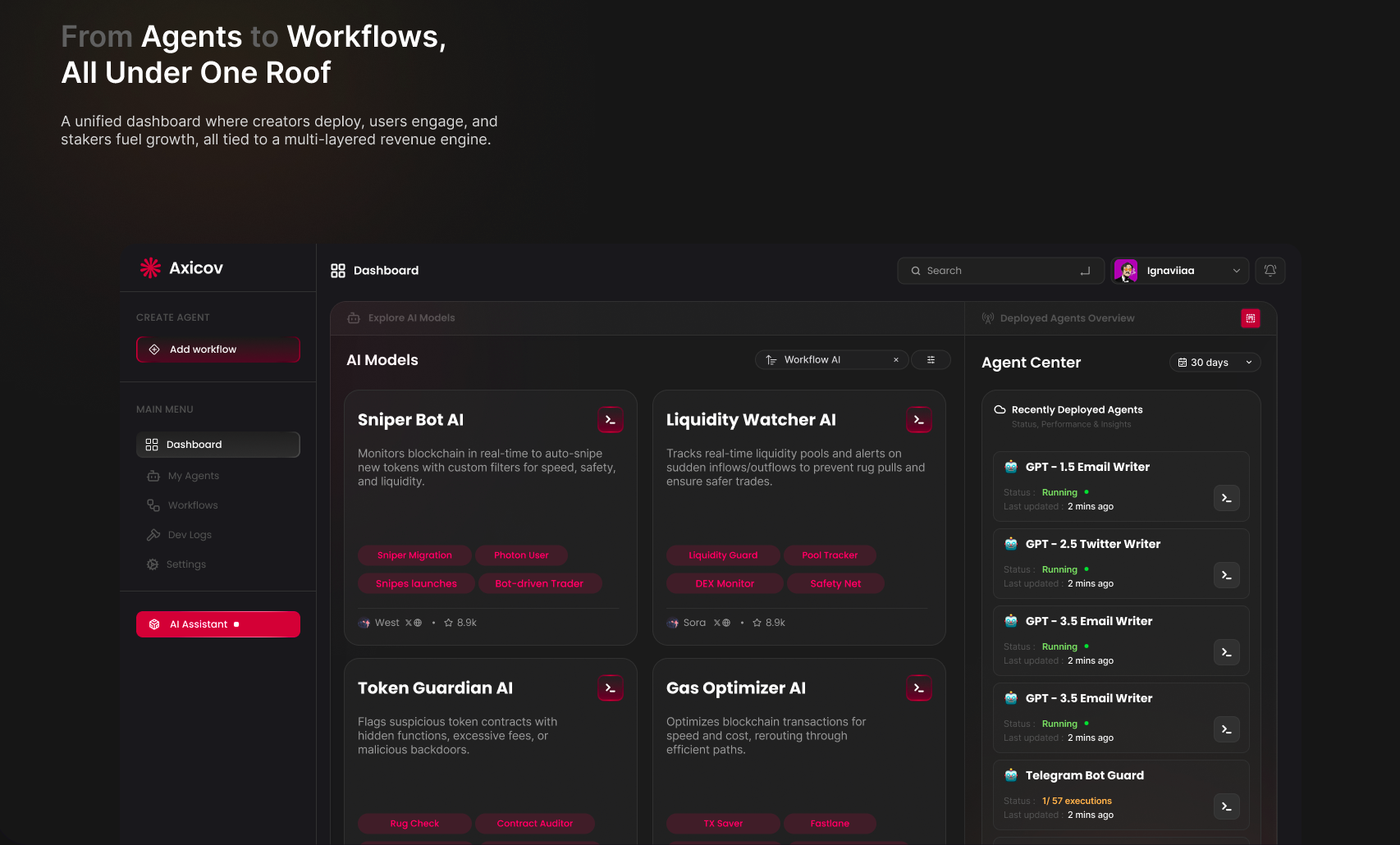Open the filter settings icon beside Workflow AI
The image size is (1400, 845).
click(931, 359)
